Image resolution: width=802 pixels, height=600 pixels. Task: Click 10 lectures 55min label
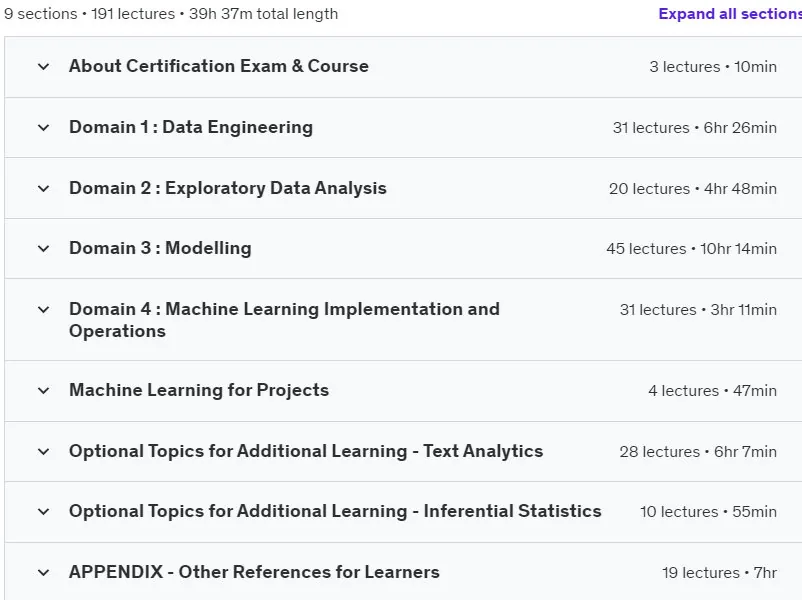708,512
